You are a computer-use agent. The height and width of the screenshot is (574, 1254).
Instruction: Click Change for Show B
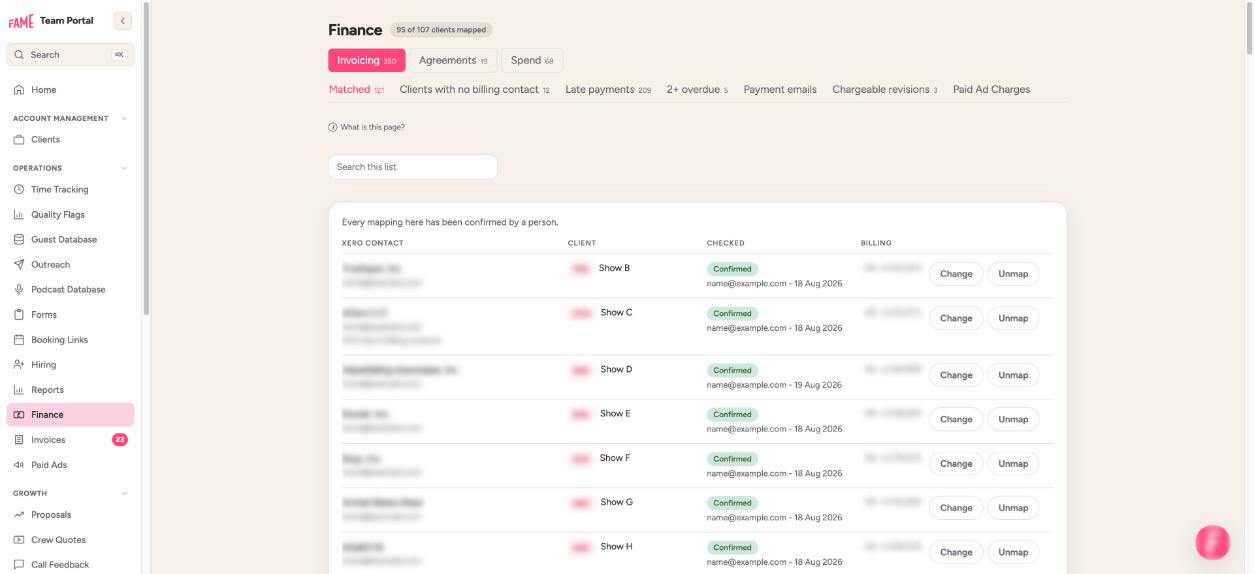click(956, 274)
